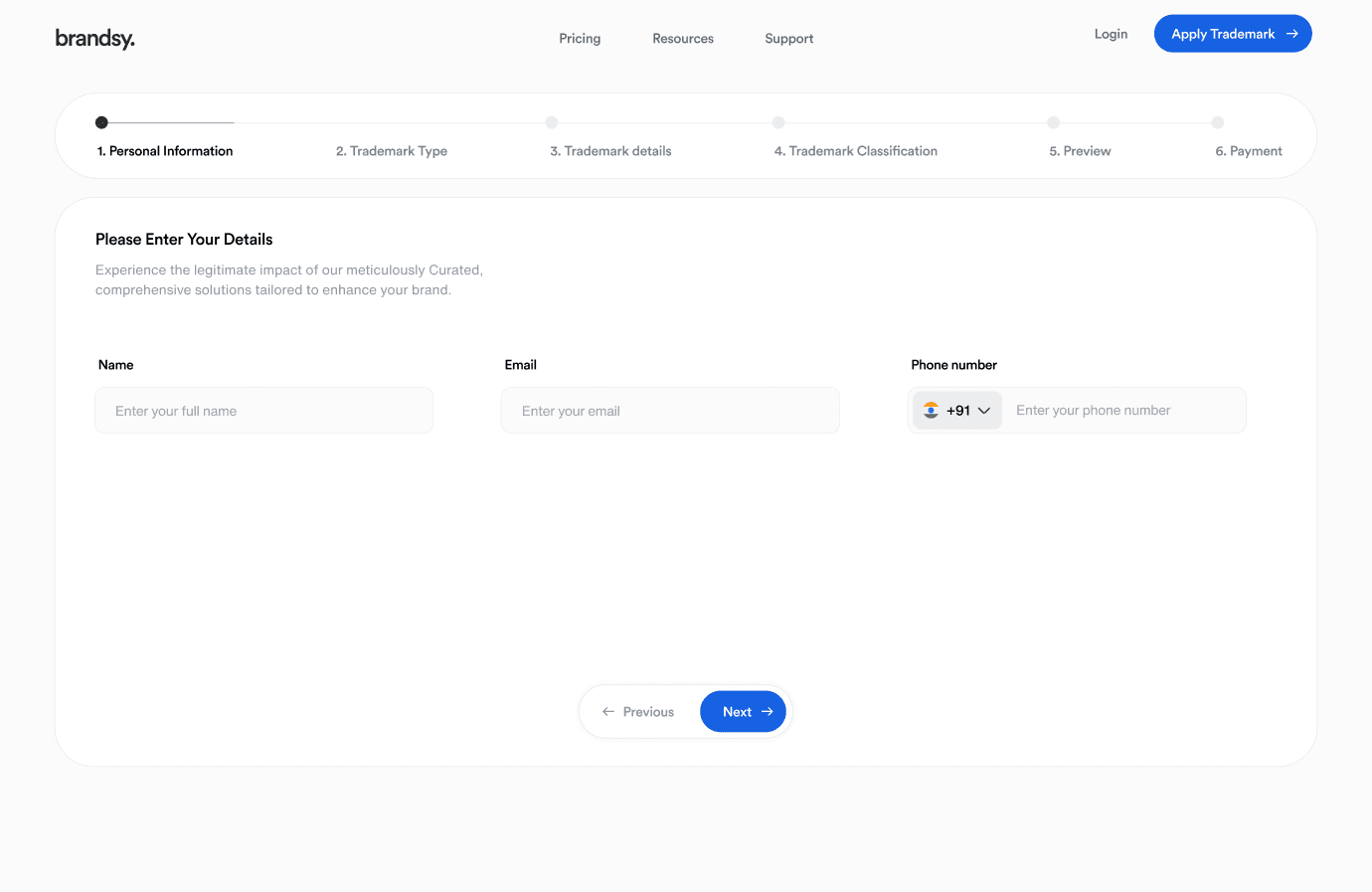Go to the Support page
This screenshot has height=892, width=1372.
tap(788, 39)
